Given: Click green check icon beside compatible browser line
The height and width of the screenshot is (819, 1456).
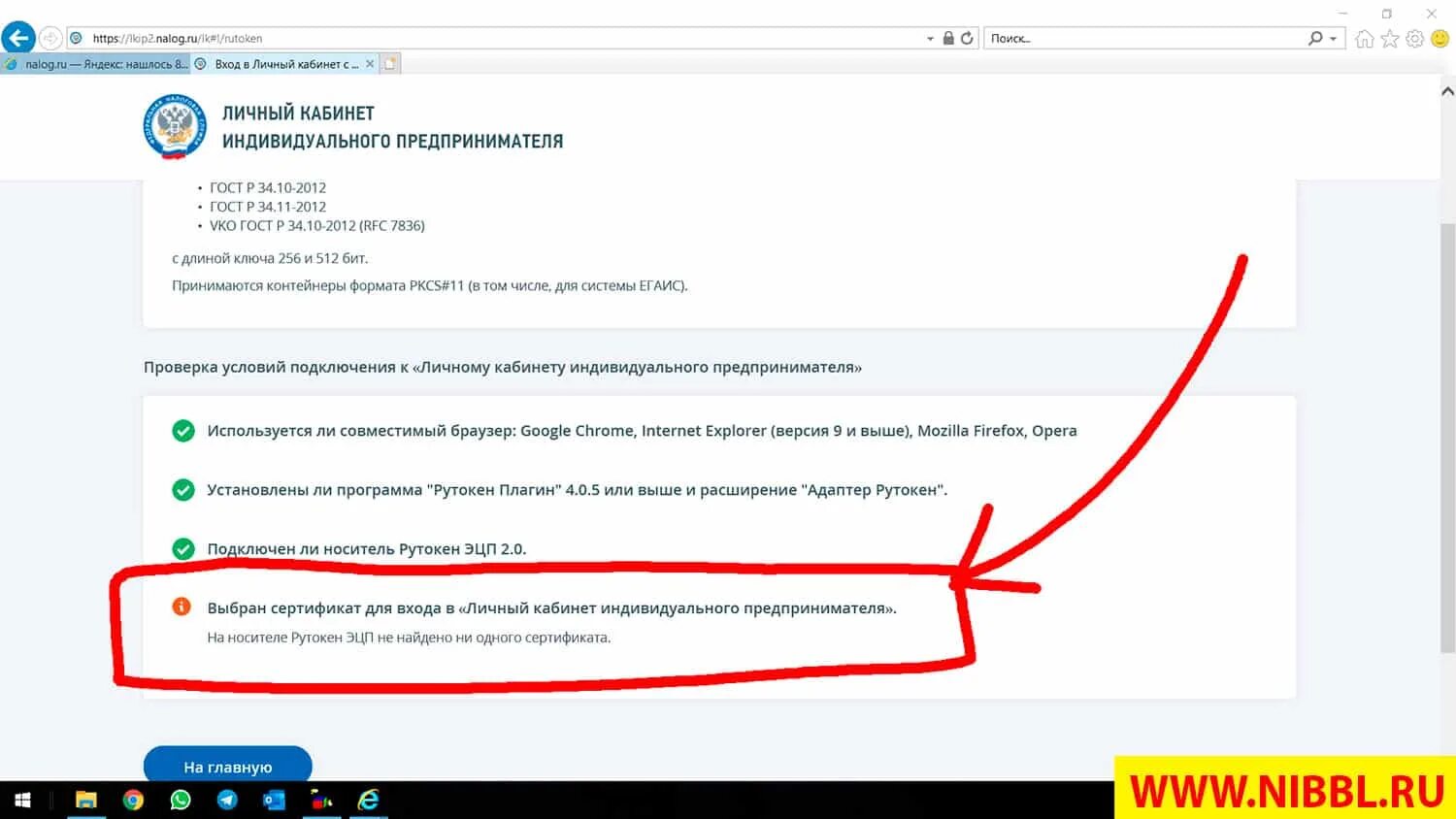Looking at the screenshot, I should pyautogui.click(x=182, y=431).
